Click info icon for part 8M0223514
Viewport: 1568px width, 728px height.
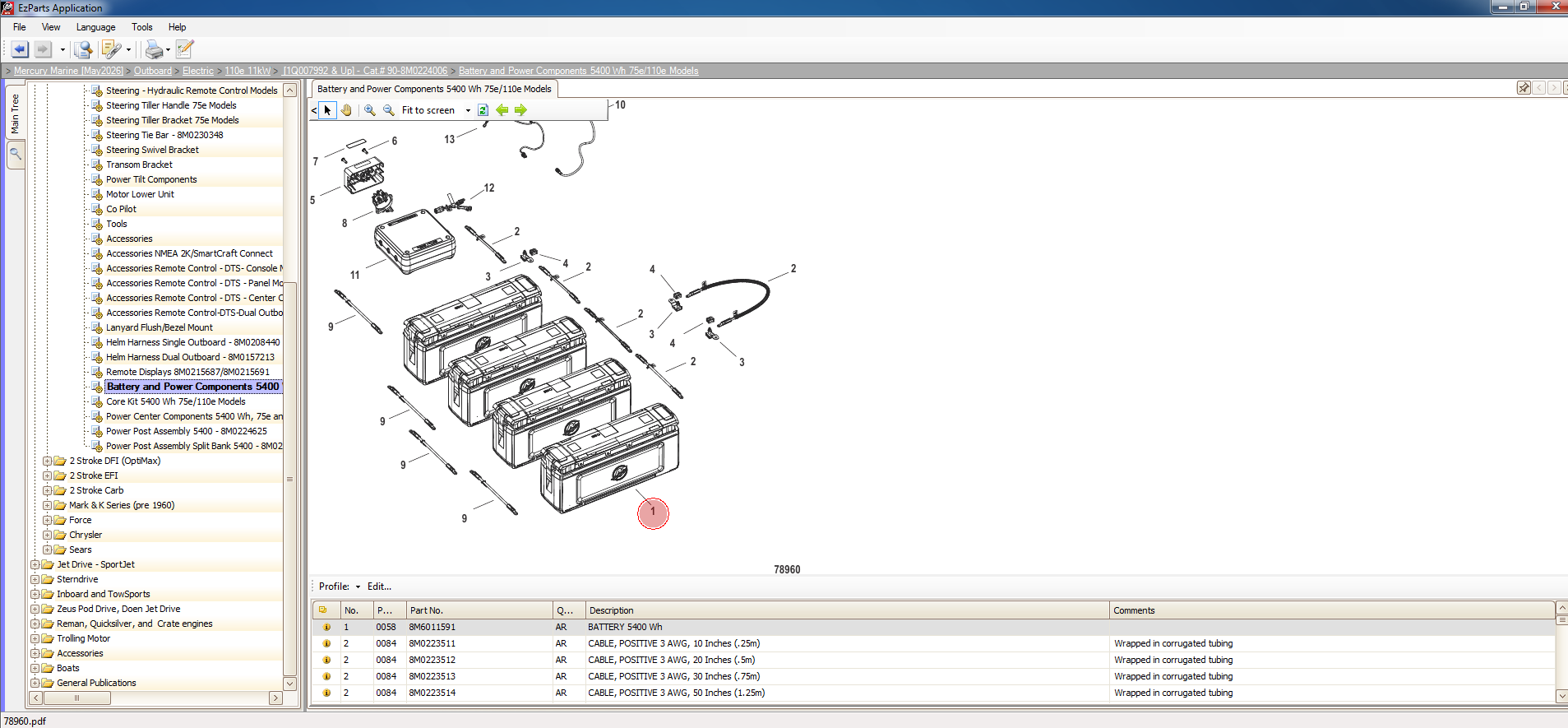pos(326,693)
